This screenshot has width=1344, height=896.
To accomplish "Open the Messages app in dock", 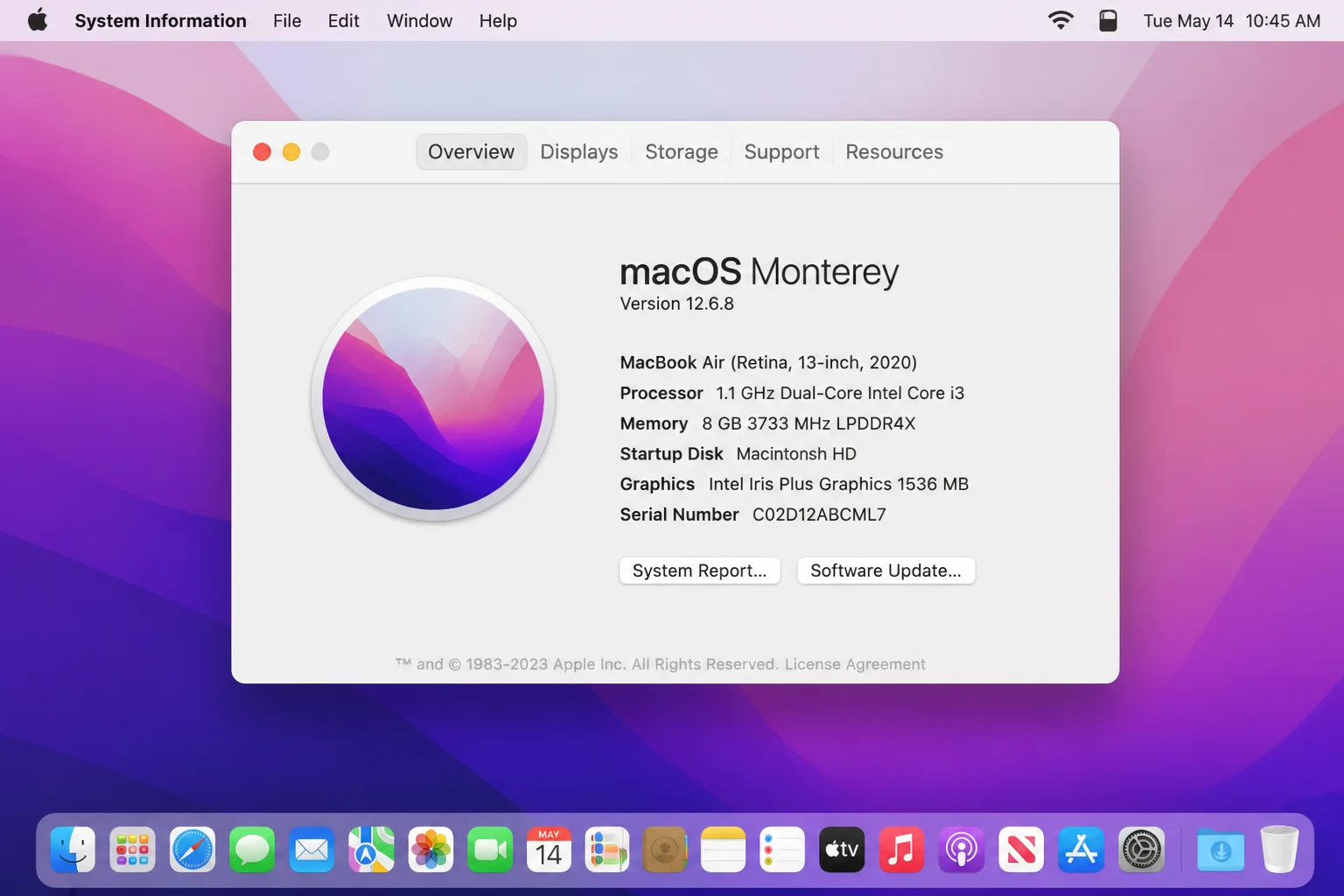I will click(252, 850).
